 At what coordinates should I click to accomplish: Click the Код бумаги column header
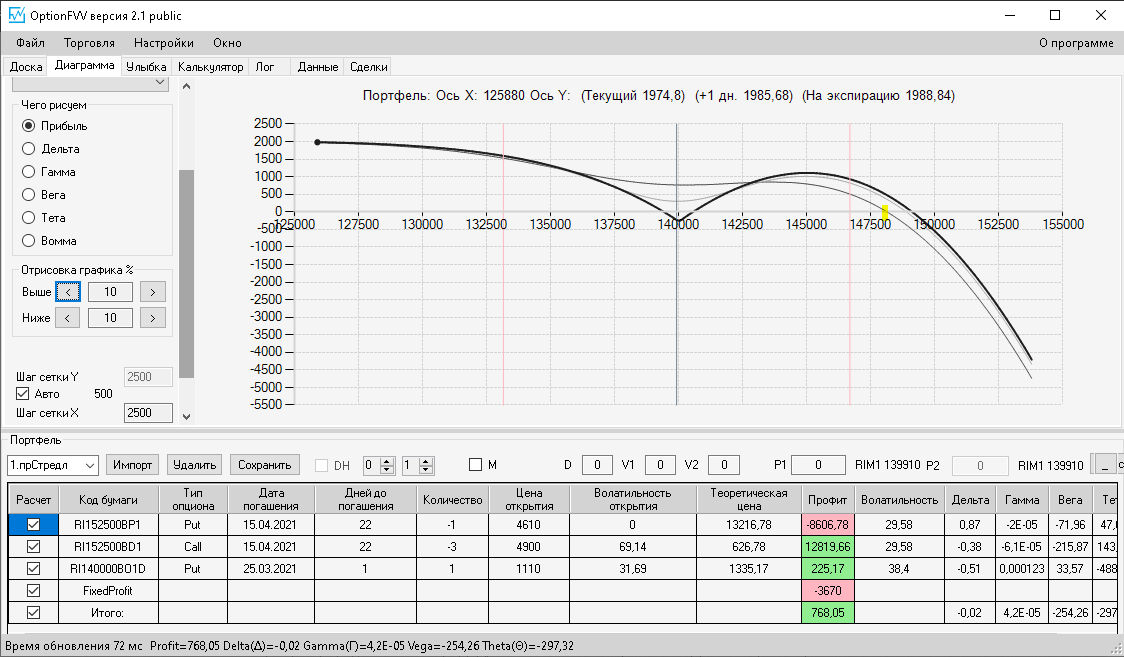pos(108,499)
